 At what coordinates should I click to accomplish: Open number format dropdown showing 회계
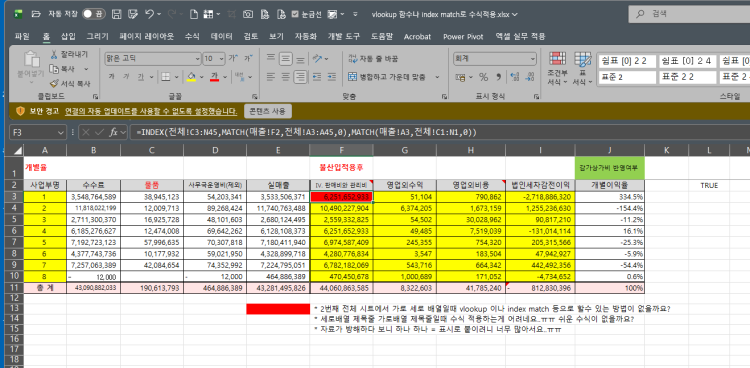533,59
